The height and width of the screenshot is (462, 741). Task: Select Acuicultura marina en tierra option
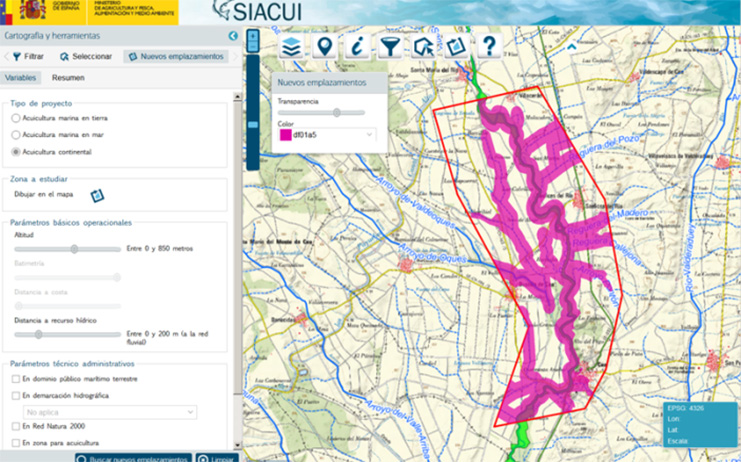15,119
